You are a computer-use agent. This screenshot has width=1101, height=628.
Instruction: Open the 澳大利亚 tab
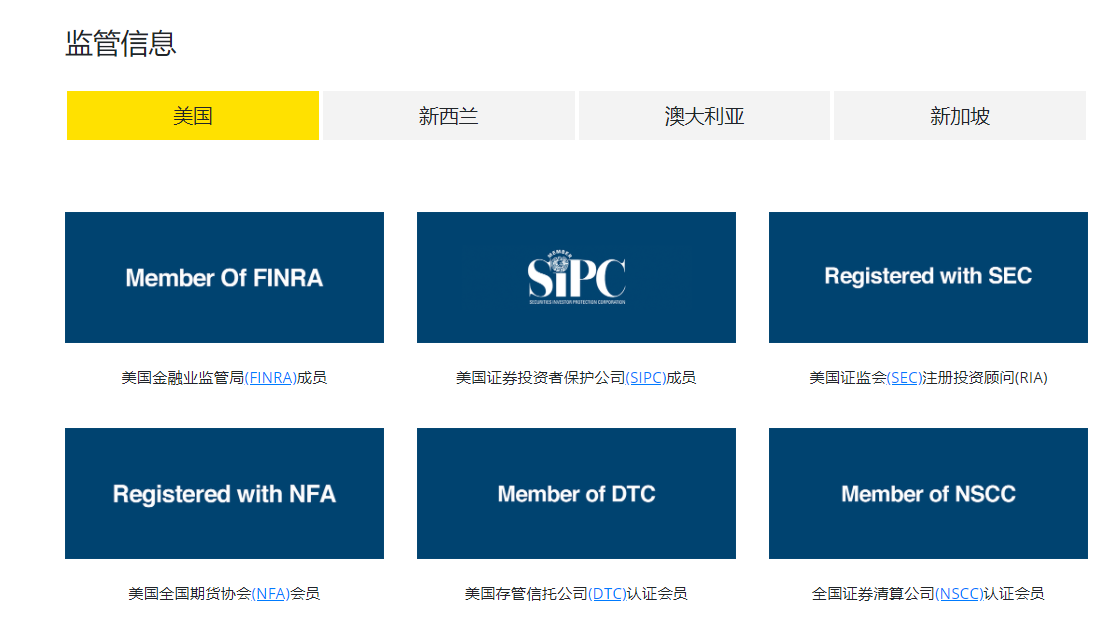coord(704,115)
